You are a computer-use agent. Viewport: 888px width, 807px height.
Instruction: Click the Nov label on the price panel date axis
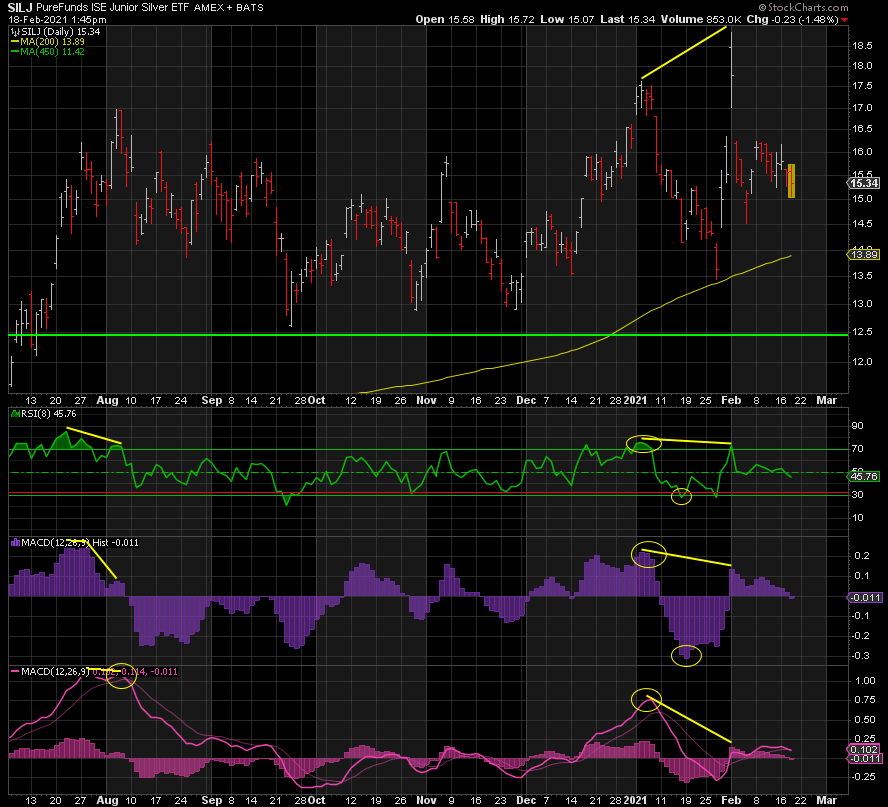point(426,400)
